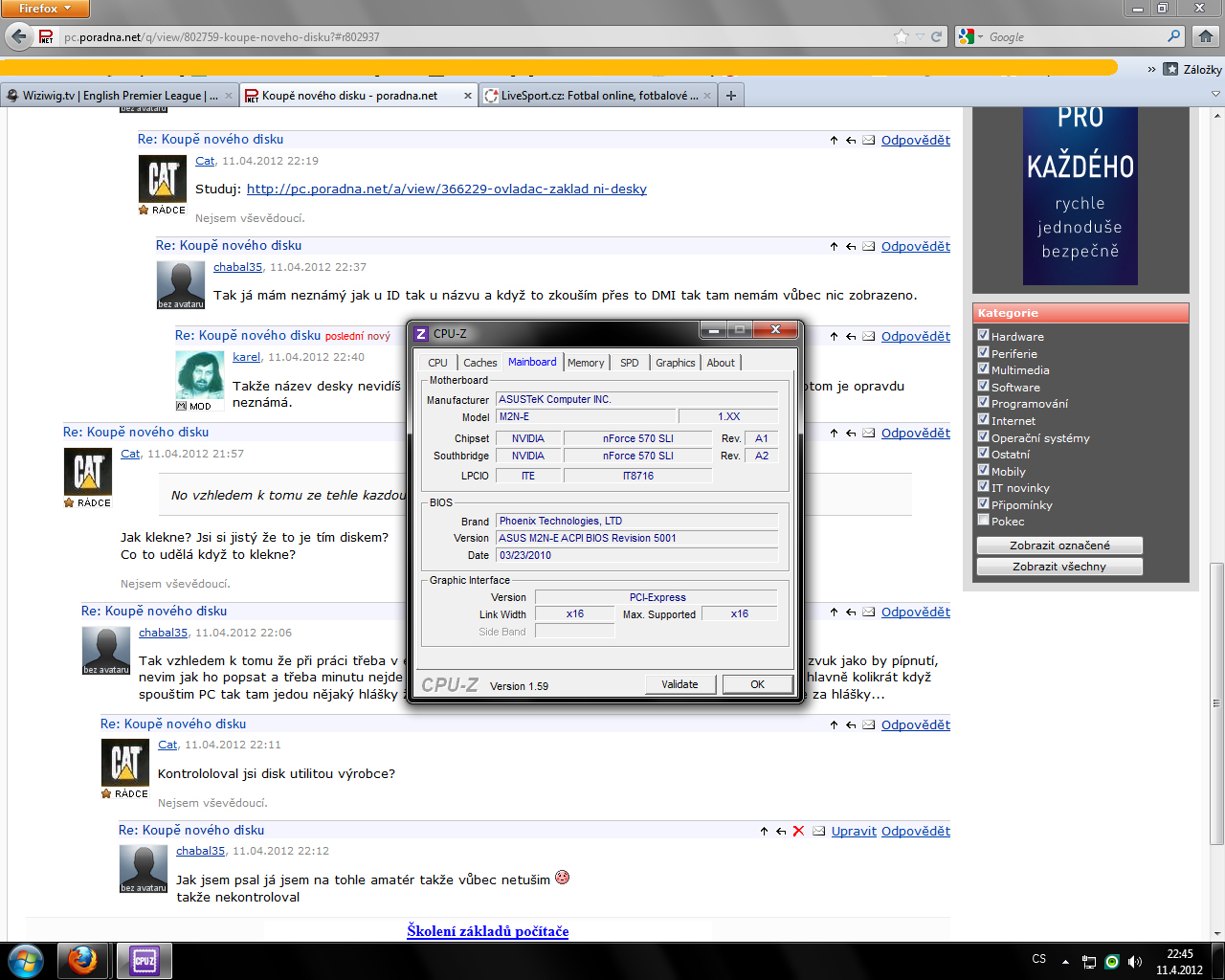The width and height of the screenshot is (1225, 980).
Task: Close the Wiziwig.tv tab
Action: coord(229,96)
